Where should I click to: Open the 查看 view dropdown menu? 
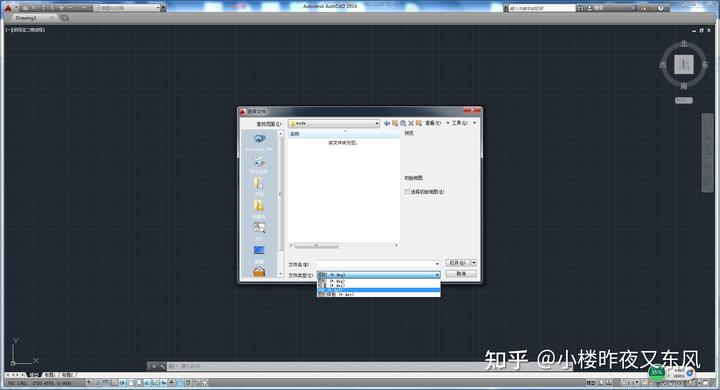436,123
